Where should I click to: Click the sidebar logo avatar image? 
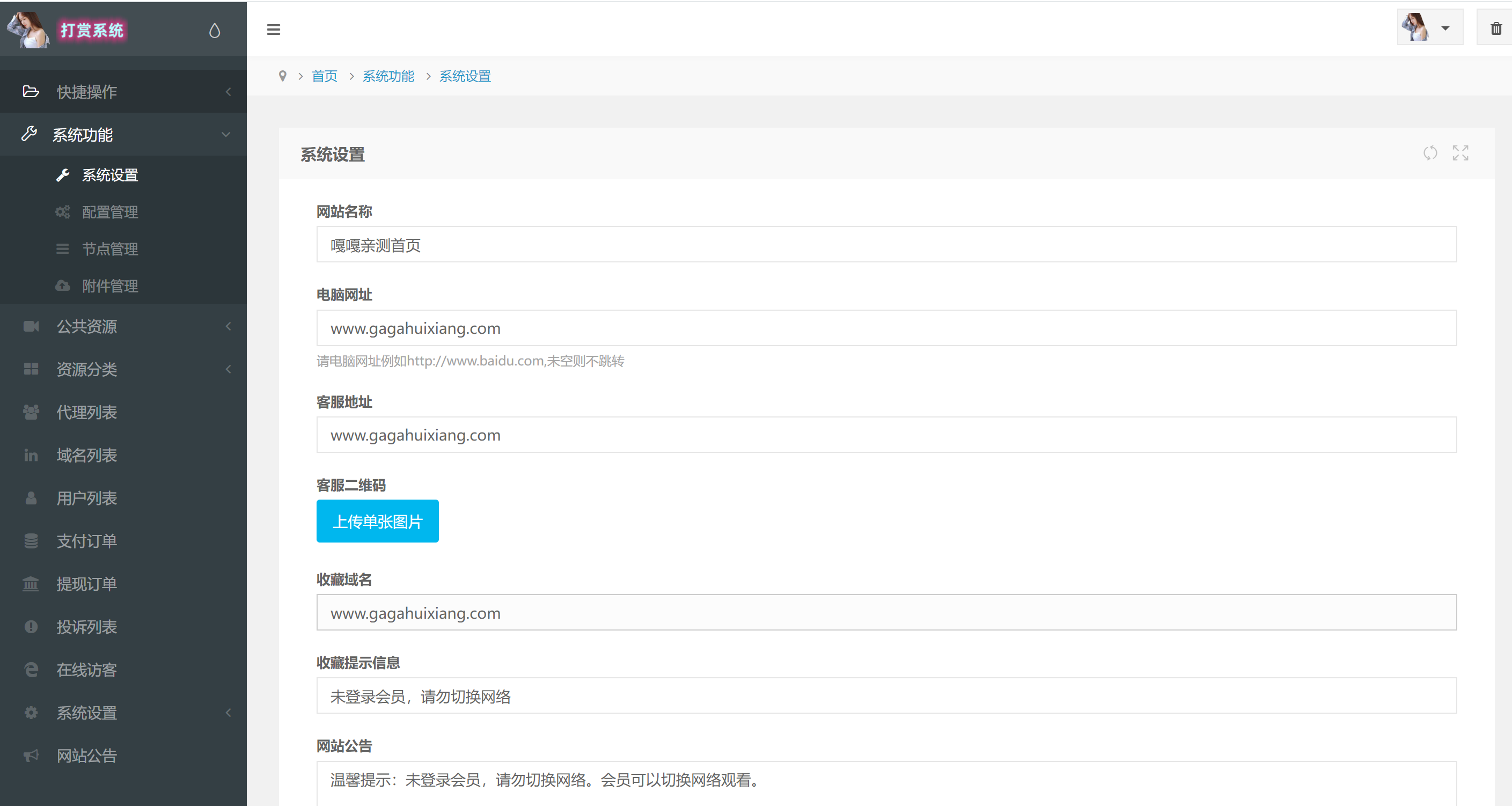[x=27, y=30]
